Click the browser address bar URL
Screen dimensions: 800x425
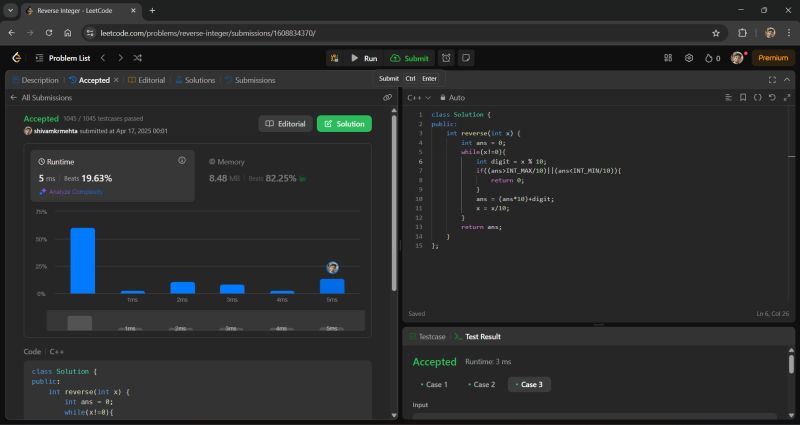208,33
